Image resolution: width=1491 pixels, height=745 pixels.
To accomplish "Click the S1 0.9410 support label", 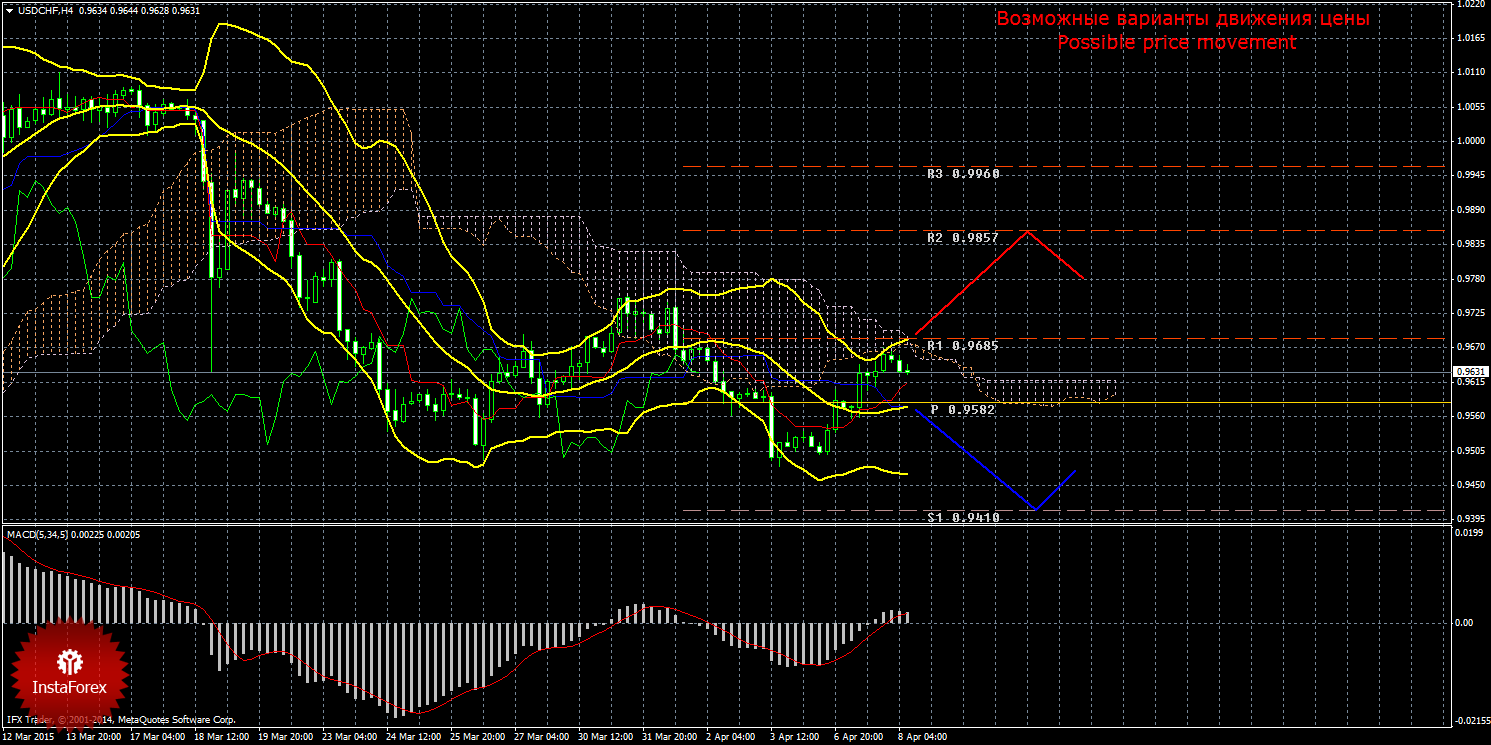I will [x=963, y=517].
